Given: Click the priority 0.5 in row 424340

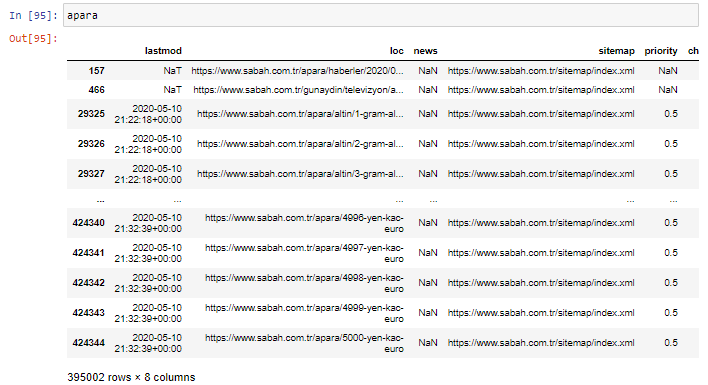Looking at the screenshot, I should [671, 223].
